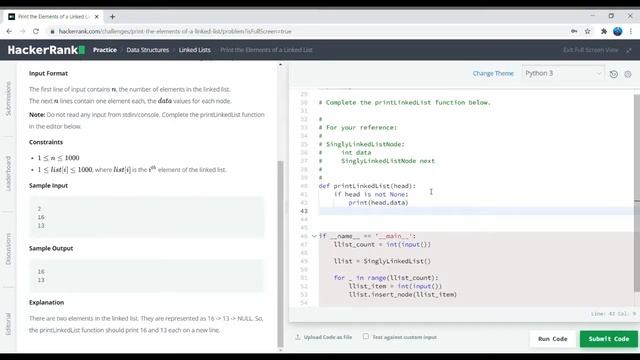Open the Python 3 language dropdown
The width and height of the screenshot is (640, 360).
tap(563, 73)
